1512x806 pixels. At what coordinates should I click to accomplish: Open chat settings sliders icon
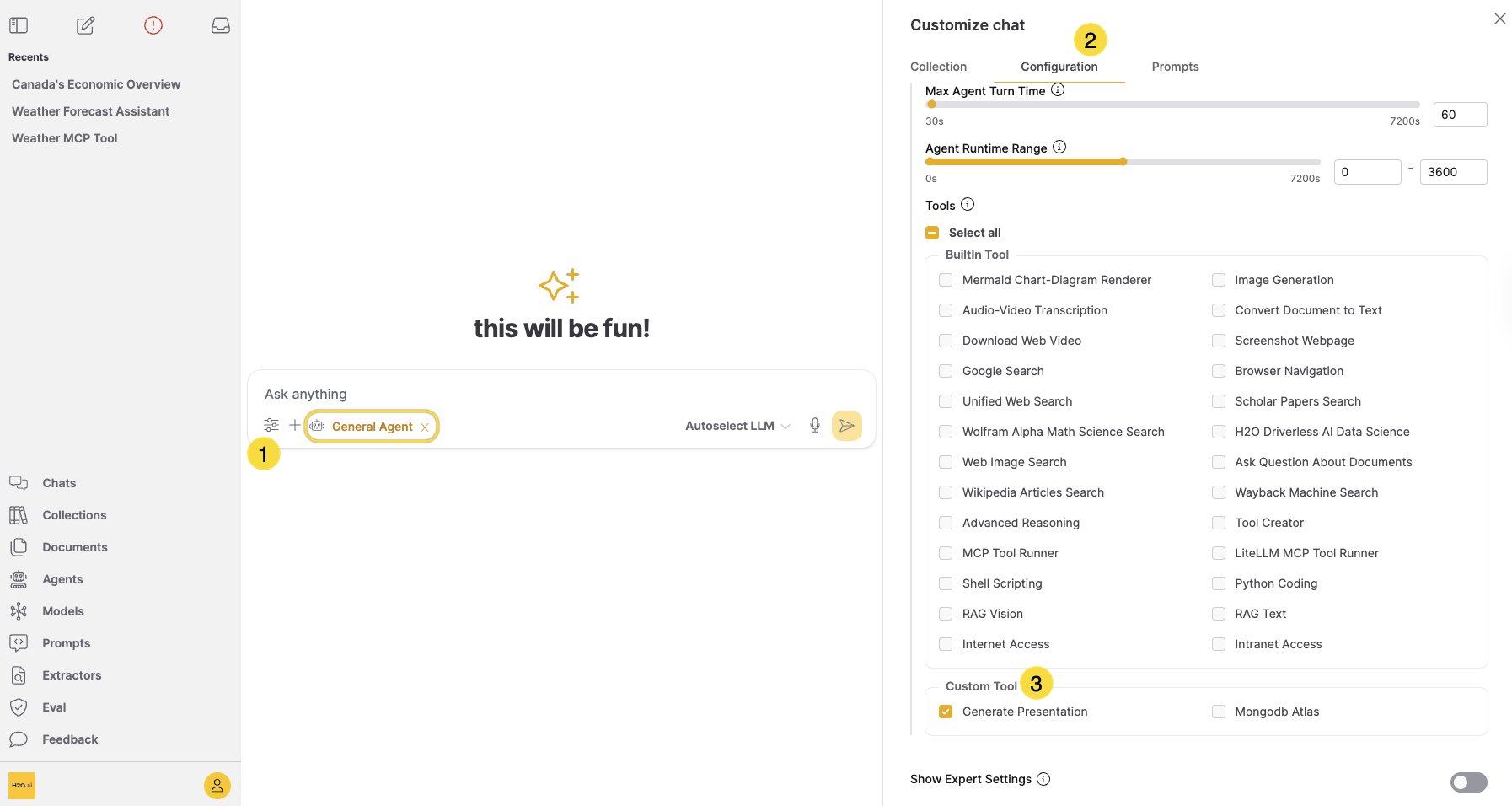(x=271, y=425)
